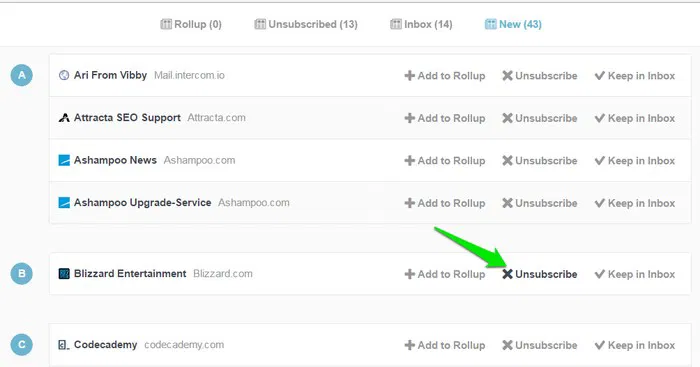Unsubscribe from Blizzard Entertainment
The image size is (700, 367).
pyautogui.click(x=540, y=274)
